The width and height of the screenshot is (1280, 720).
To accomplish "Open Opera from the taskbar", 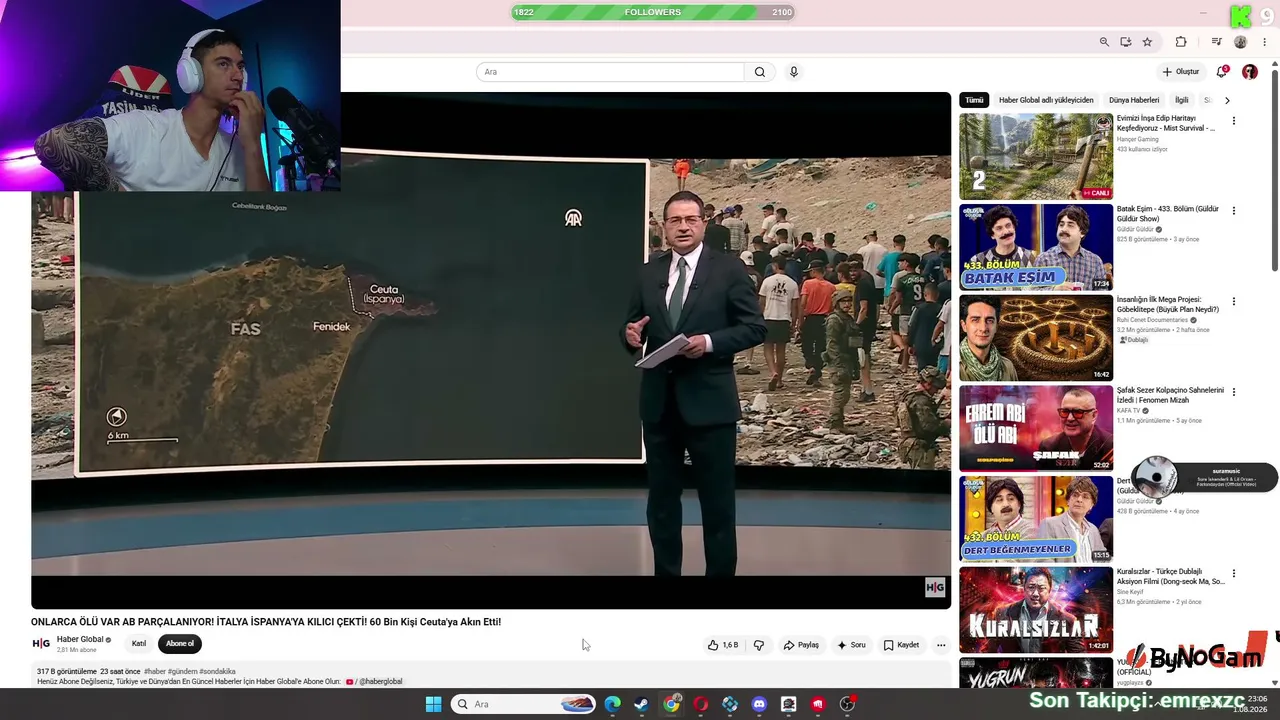I will coord(700,704).
